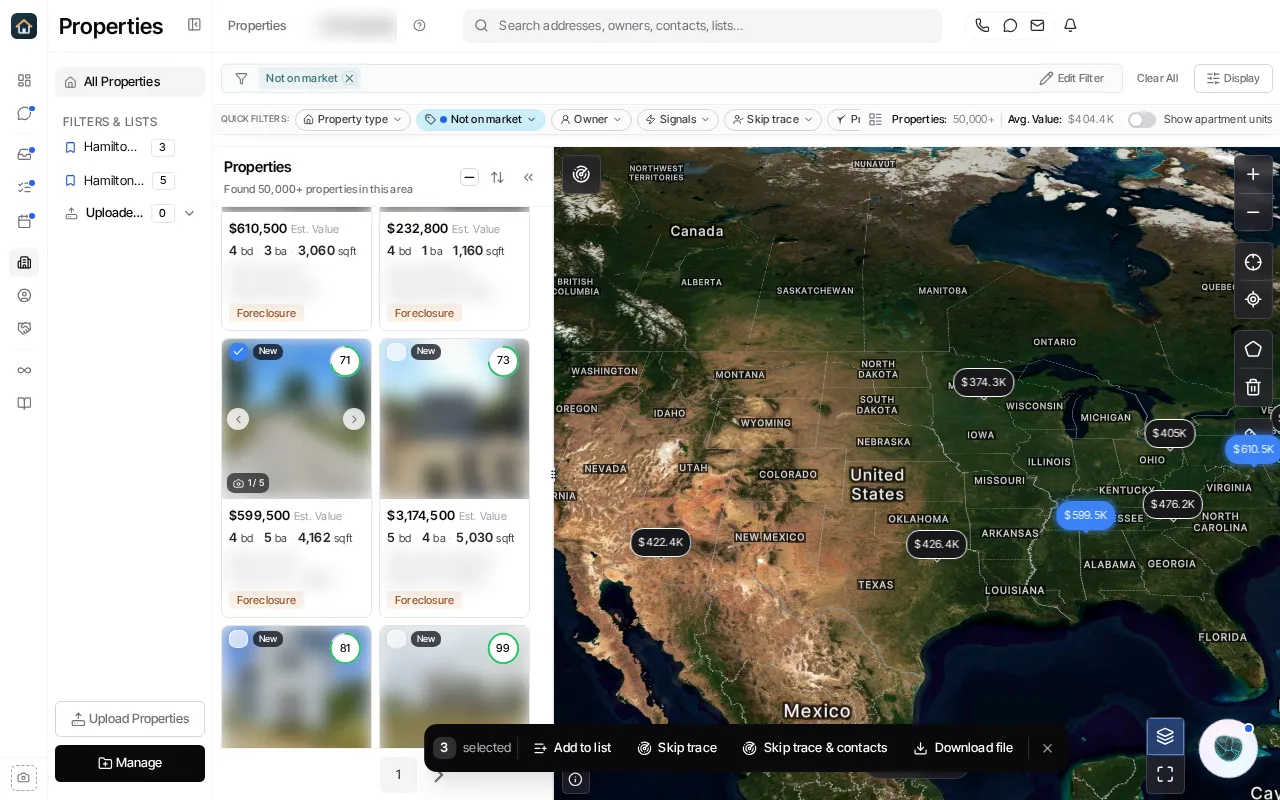Open the Skip trace filter dropdown

[773, 120]
